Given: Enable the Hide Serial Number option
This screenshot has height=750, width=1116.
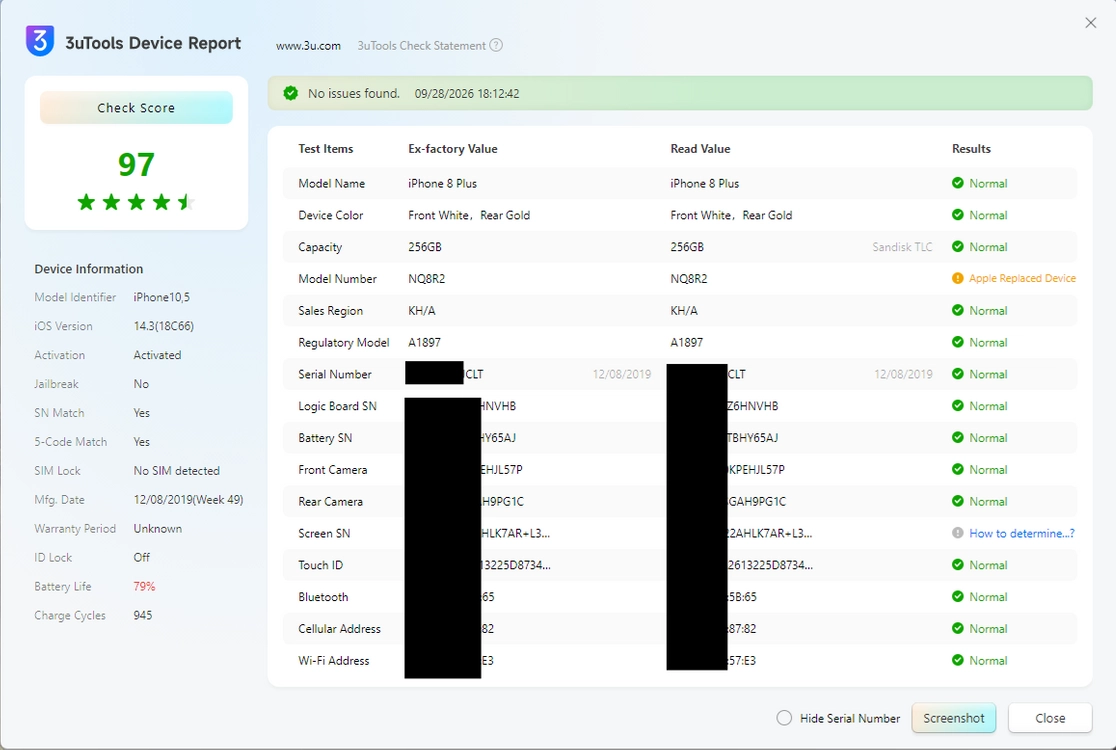Looking at the screenshot, I should click(784, 718).
